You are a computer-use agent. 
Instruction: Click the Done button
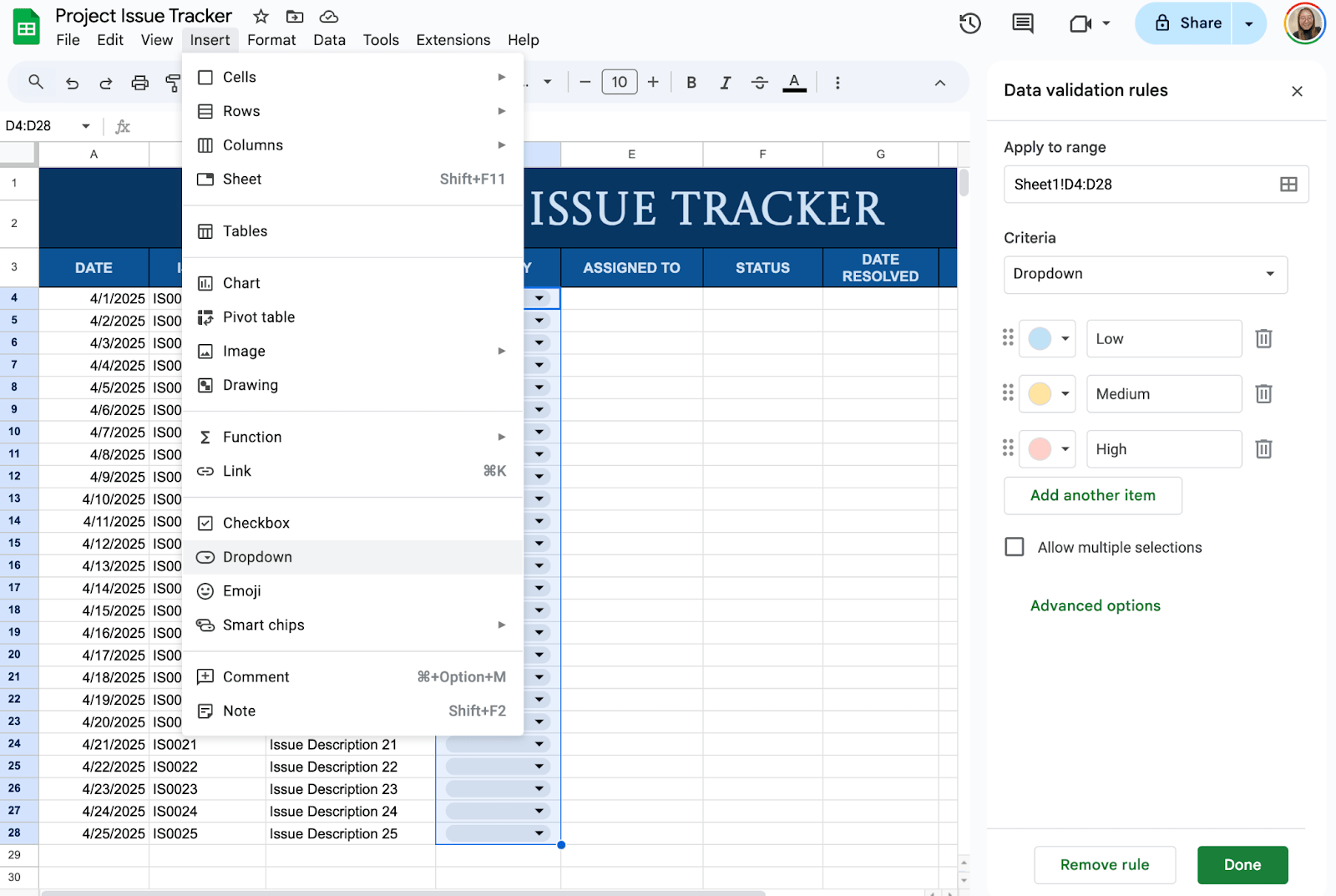[x=1242, y=865]
